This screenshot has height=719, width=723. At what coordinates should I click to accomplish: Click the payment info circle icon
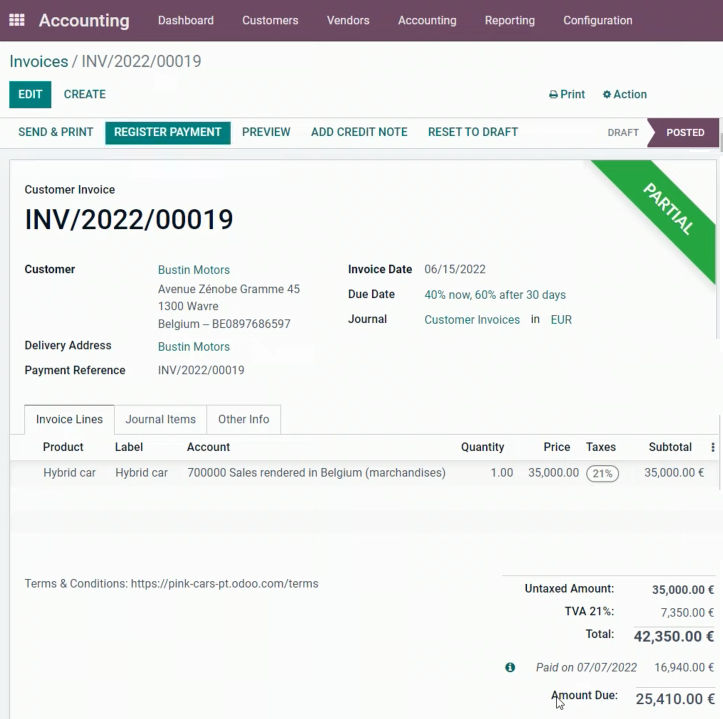pos(510,667)
